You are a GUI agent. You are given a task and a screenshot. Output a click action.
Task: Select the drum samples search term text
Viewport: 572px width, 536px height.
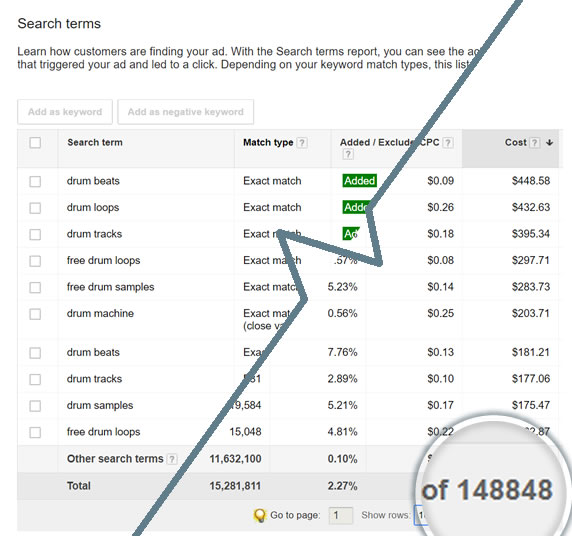click(100, 405)
